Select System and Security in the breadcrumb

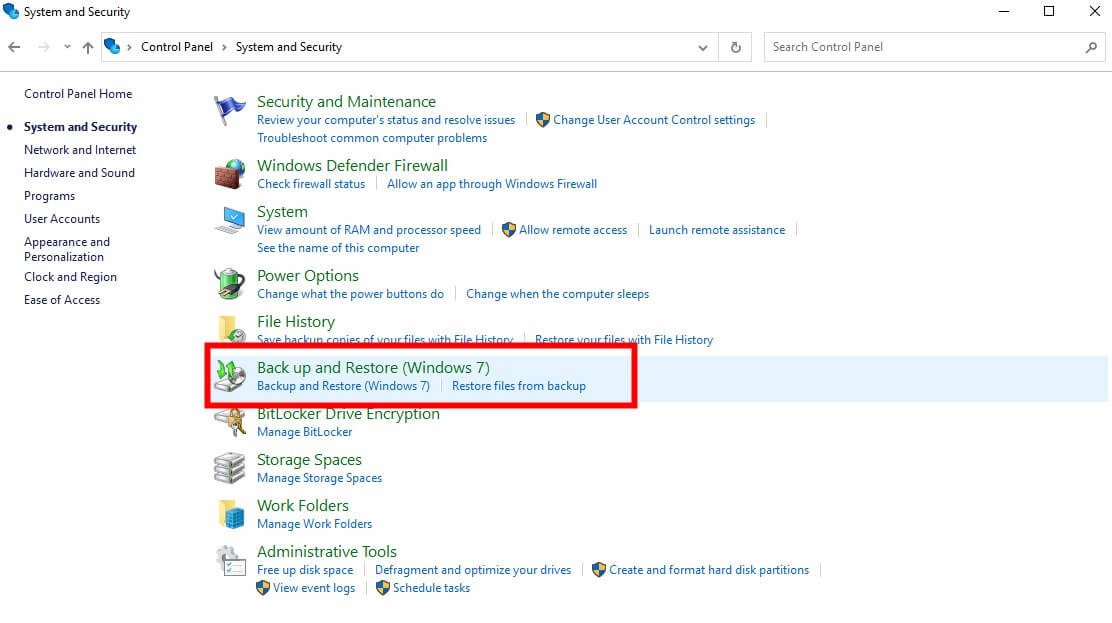[x=289, y=47]
